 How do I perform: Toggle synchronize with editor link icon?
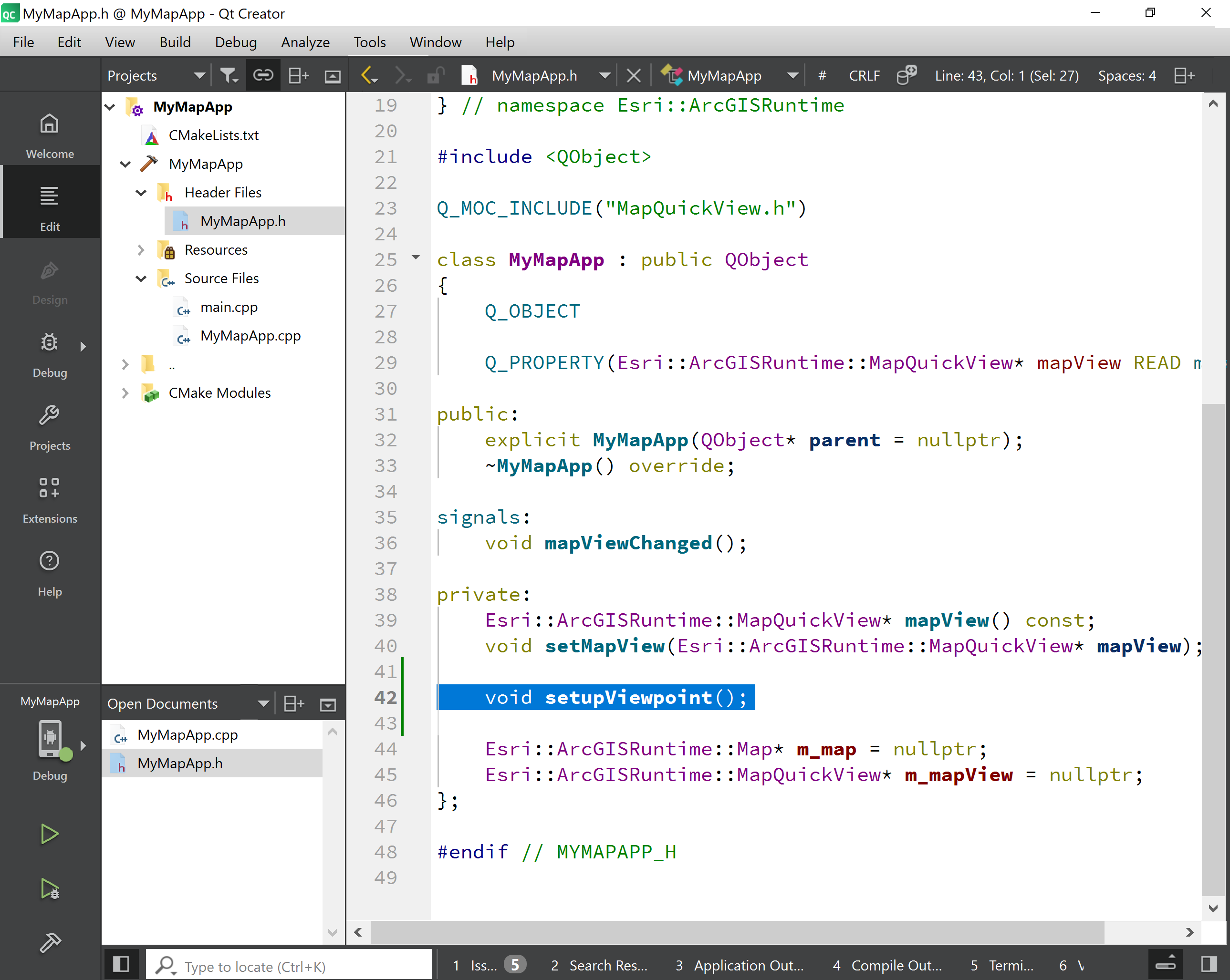[263, 76]
